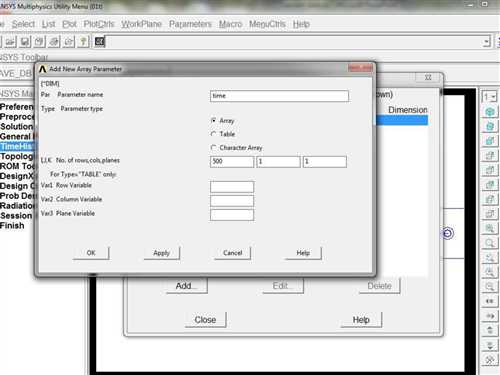Image resolution: width=500 pixels, height=375 pixels.
Task: Switch to Back view icon
Action: click(490, 185)
